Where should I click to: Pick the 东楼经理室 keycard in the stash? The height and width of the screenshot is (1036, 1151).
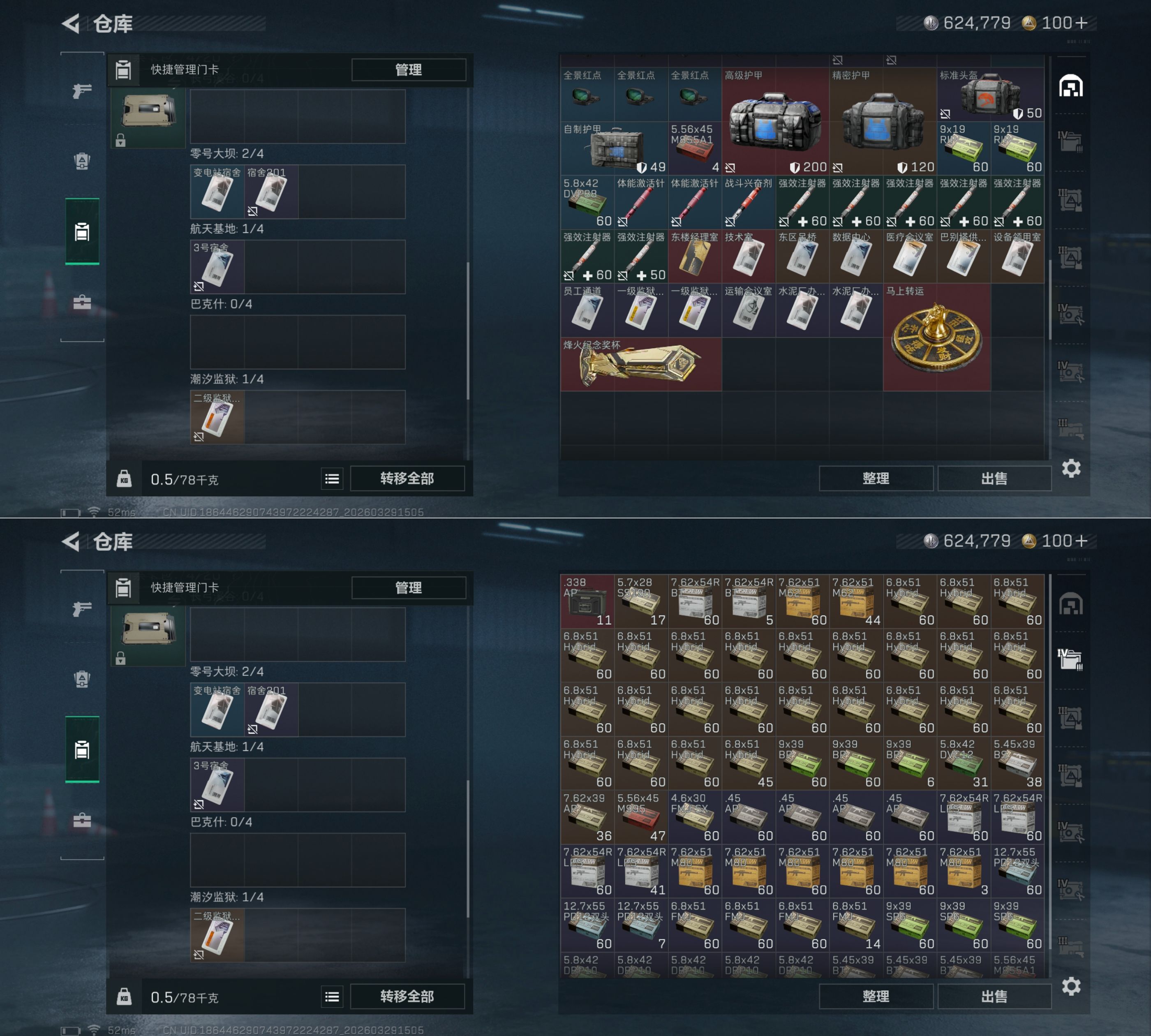click(x=694, y=256)
